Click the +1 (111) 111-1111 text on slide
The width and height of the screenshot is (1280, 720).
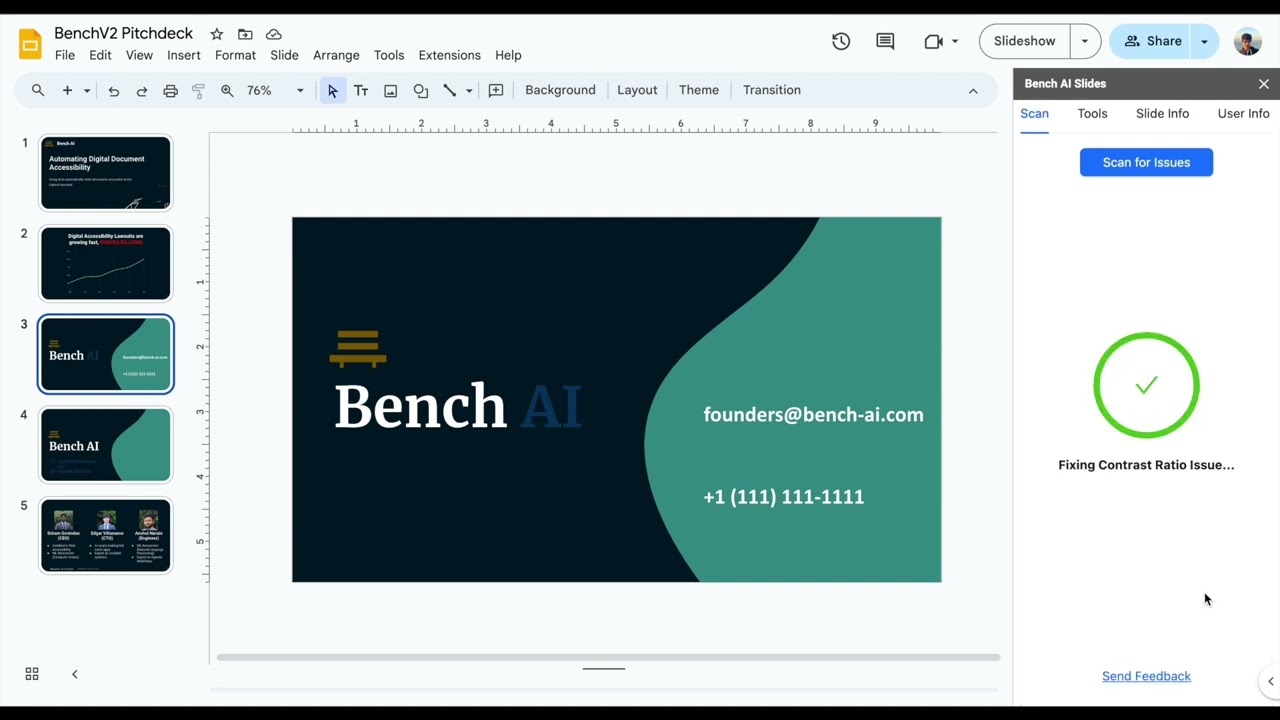pyautogui.click(x=783, y=497)
